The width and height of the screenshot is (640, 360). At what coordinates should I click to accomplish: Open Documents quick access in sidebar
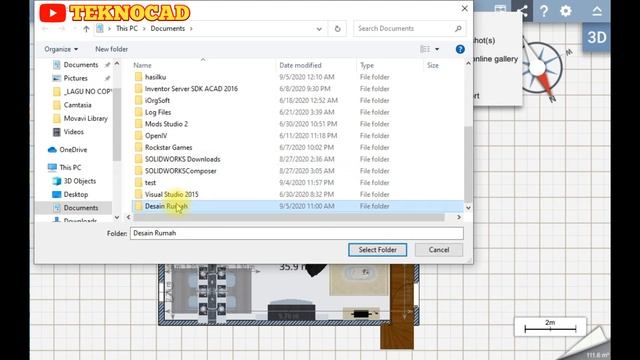[x=81, y=65]
